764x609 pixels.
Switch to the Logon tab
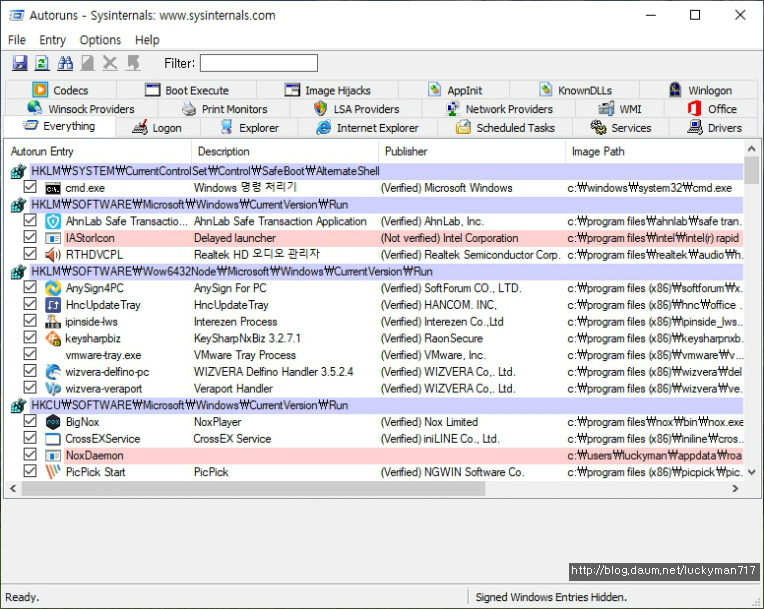[157, 128]
